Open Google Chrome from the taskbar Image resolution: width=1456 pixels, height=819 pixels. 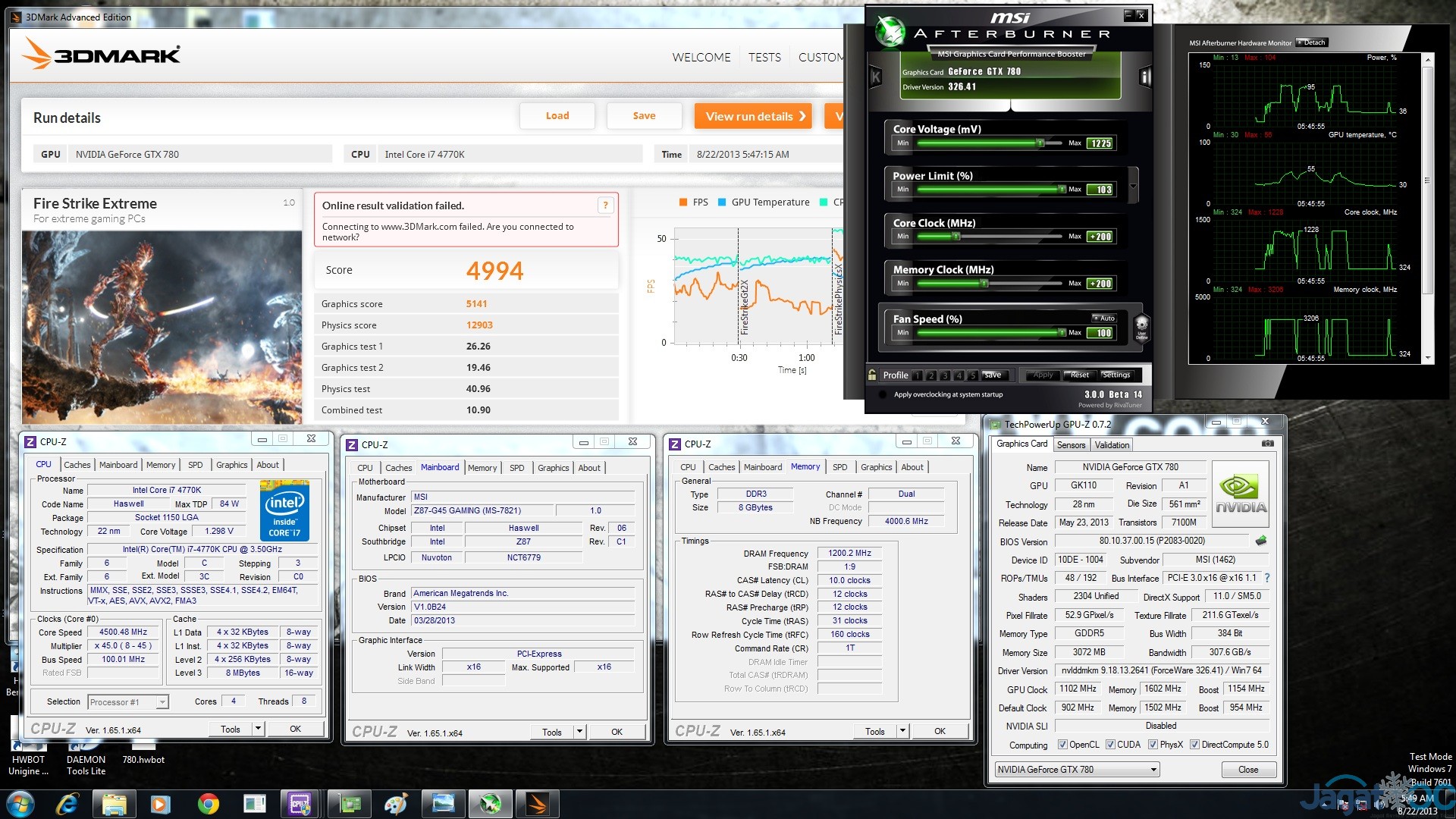[208, 804]
